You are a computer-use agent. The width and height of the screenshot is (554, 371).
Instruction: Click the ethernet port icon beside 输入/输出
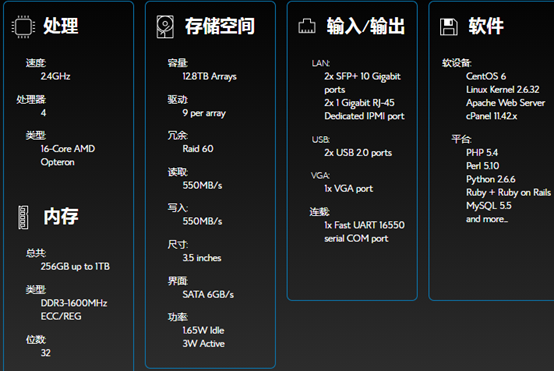[x=307, y=26]
